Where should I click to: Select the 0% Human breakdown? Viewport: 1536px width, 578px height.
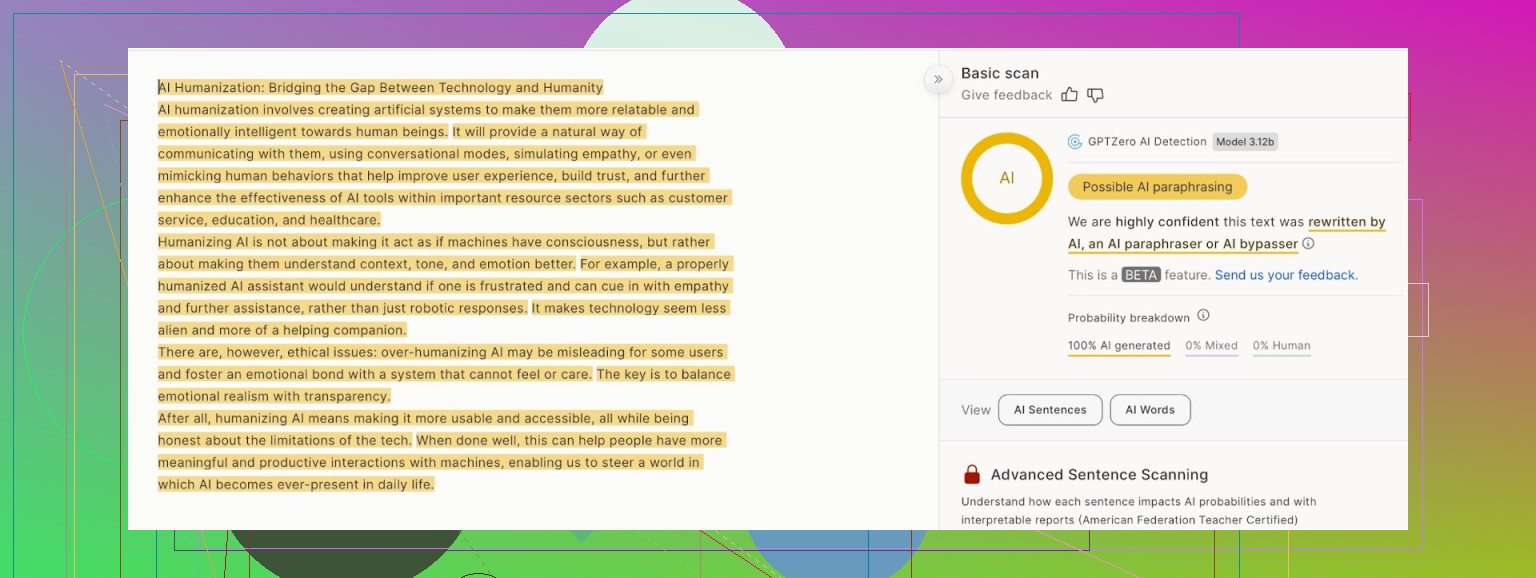pos(1281,346)
